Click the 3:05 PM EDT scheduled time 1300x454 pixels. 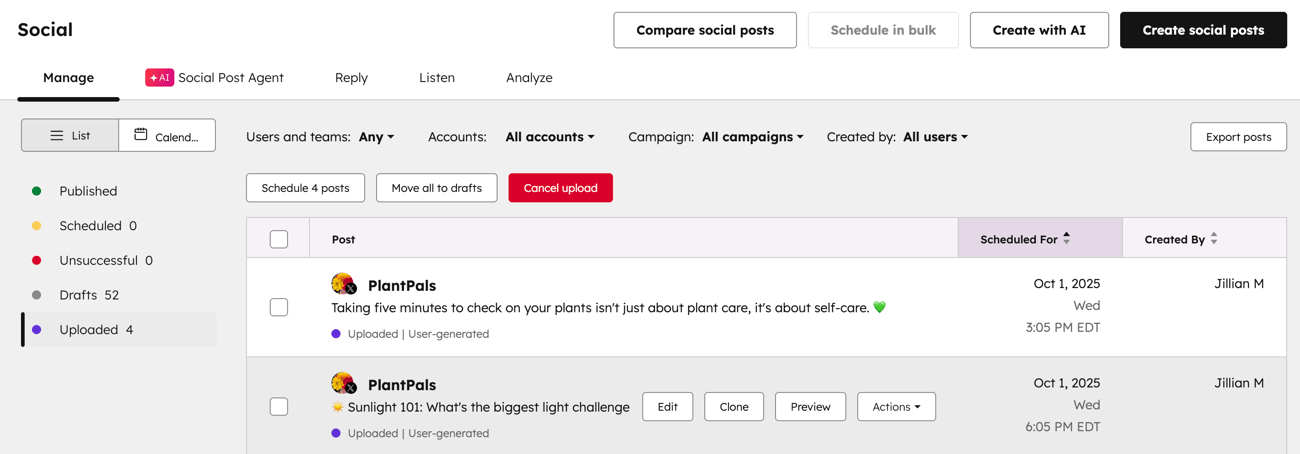[1063, 327]
